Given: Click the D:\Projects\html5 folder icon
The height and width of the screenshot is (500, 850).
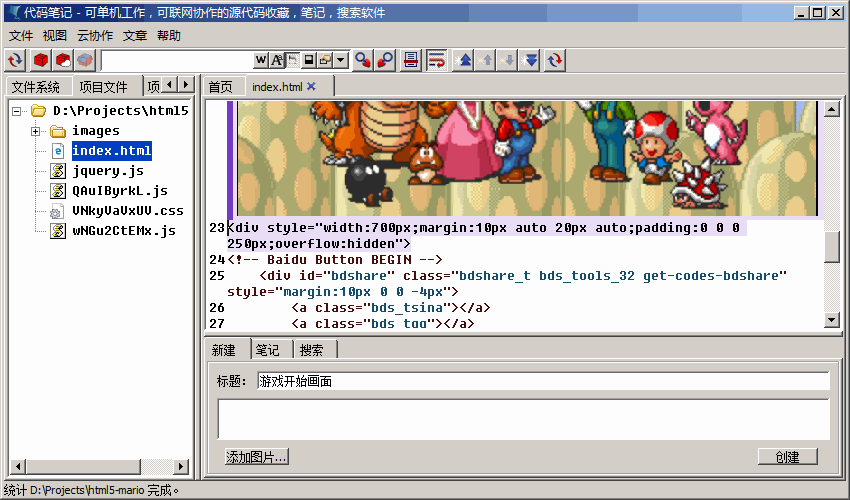Looking at the screenshot, I should 38,111.
